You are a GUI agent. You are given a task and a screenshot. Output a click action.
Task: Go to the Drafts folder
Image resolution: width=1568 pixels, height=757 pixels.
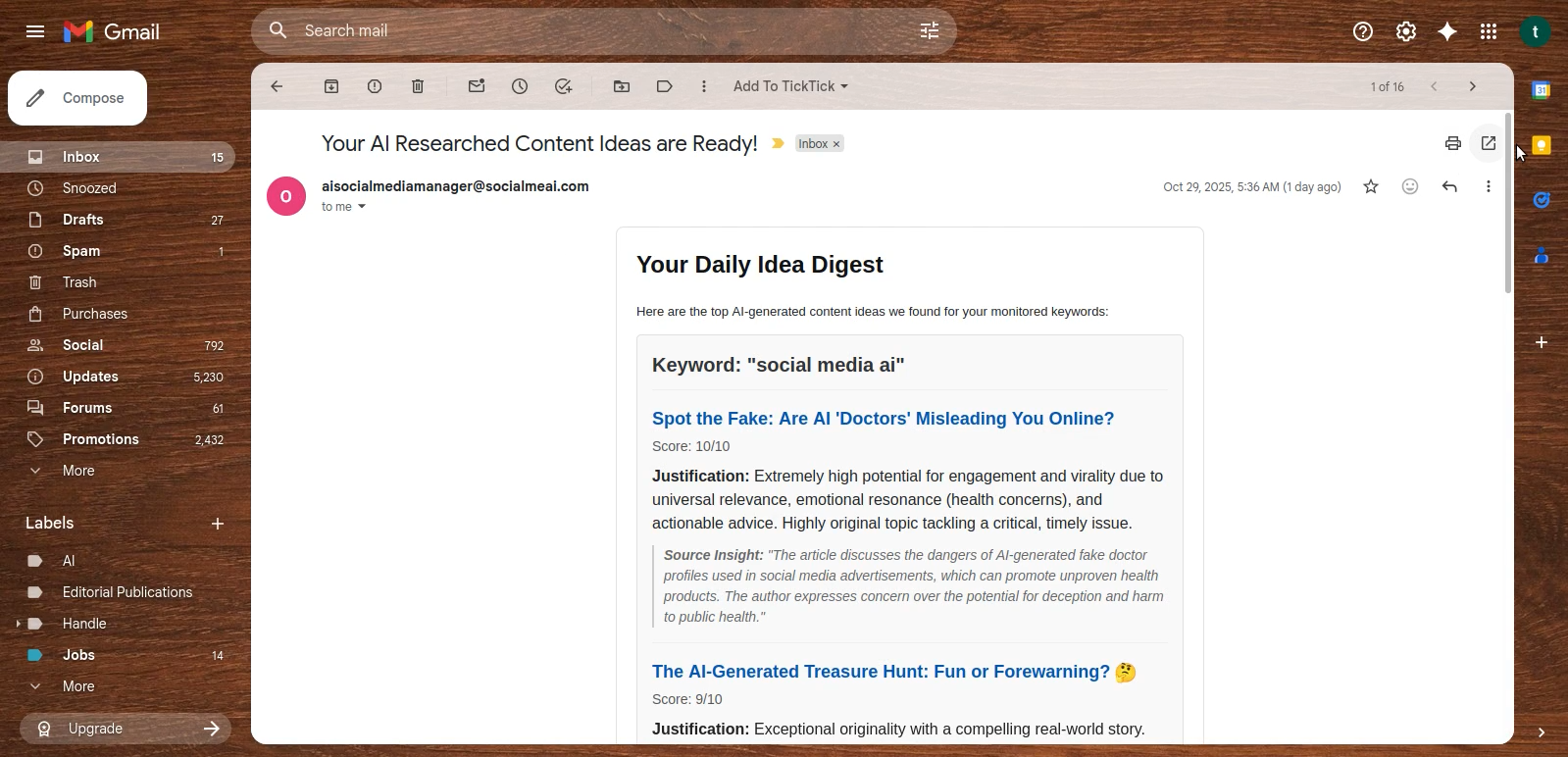(x=83, y=220)
